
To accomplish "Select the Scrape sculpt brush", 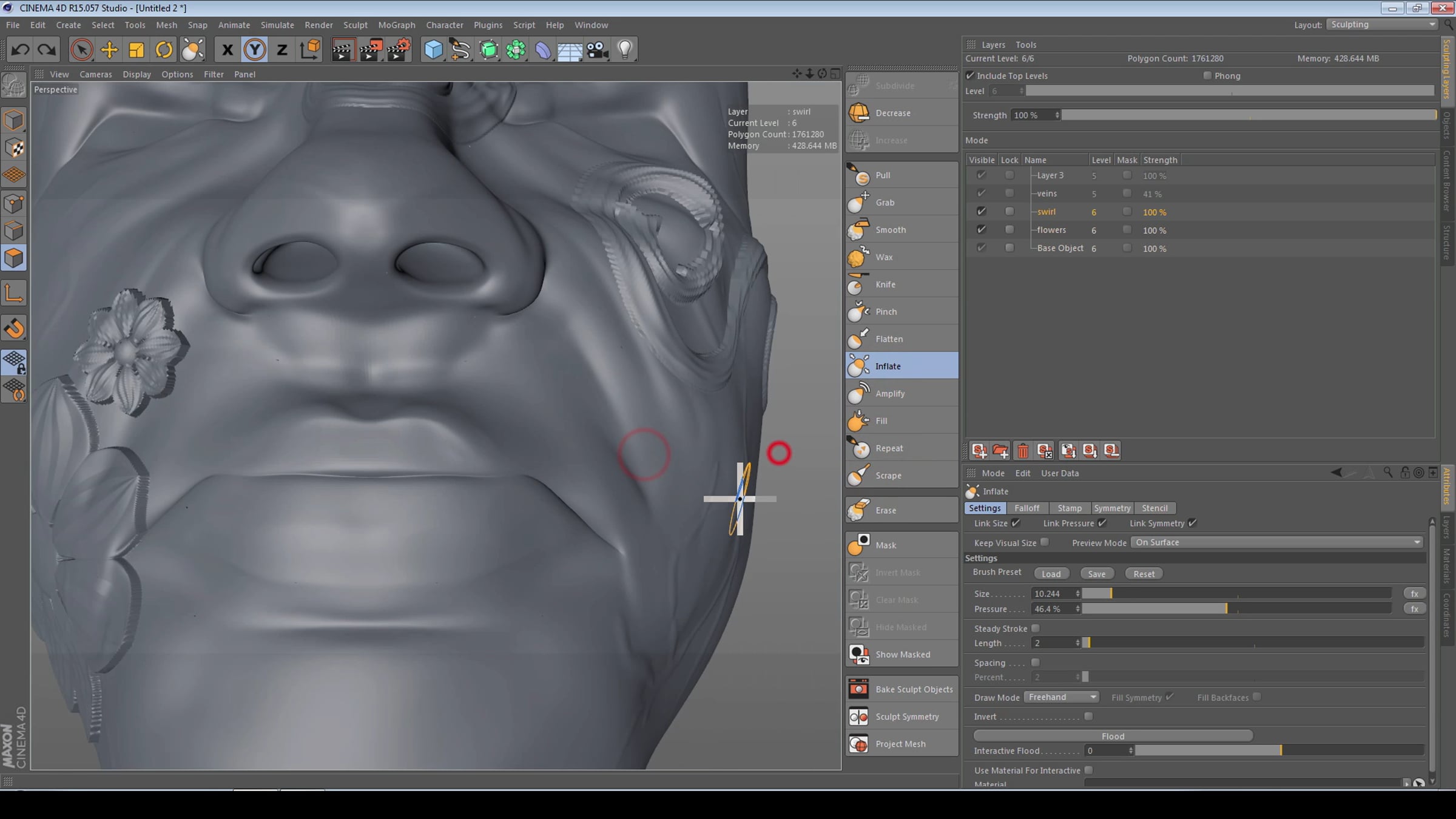I will [902, 476].
